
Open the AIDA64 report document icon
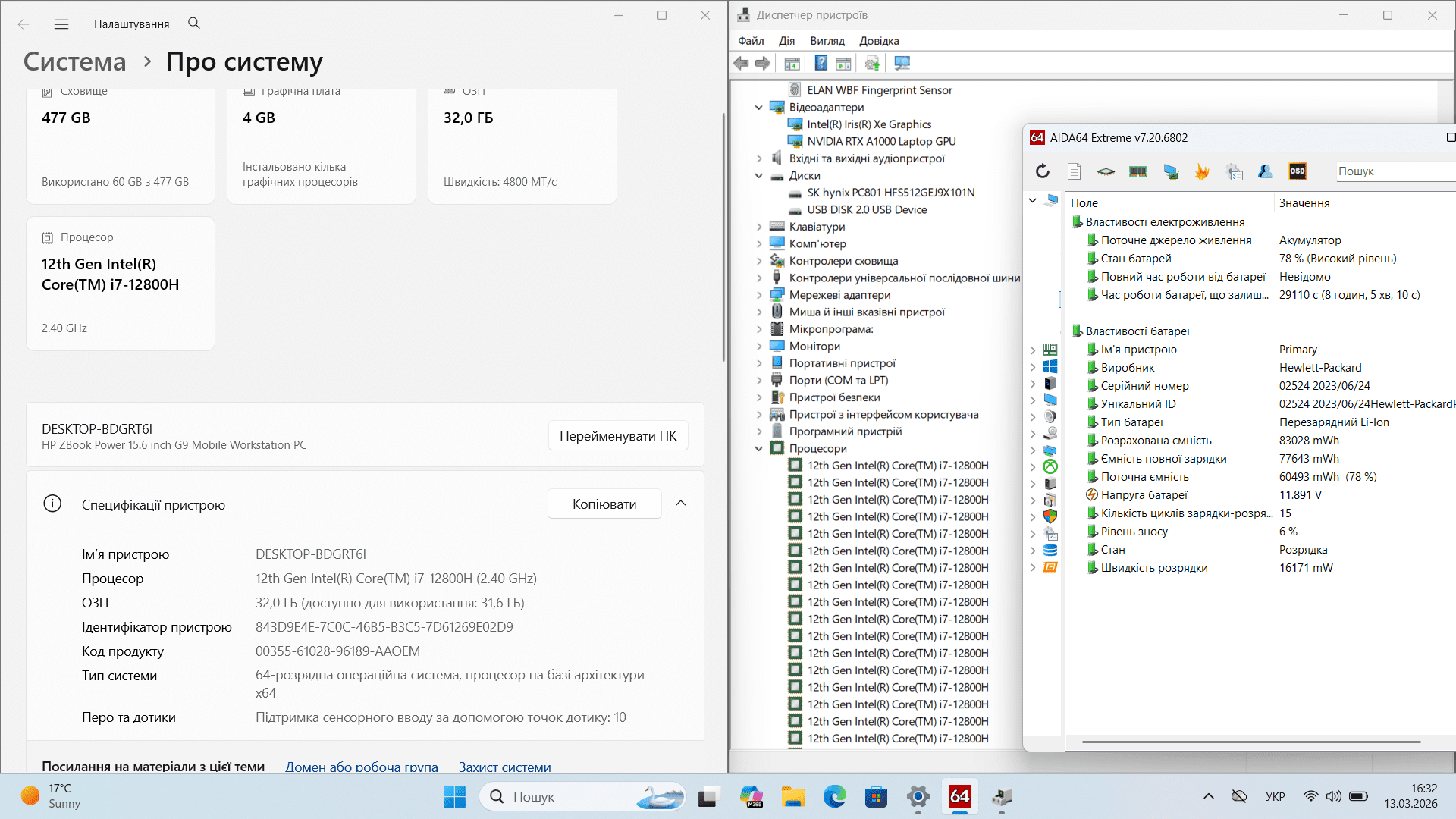pyautogui.click(x=1074, y=171)
